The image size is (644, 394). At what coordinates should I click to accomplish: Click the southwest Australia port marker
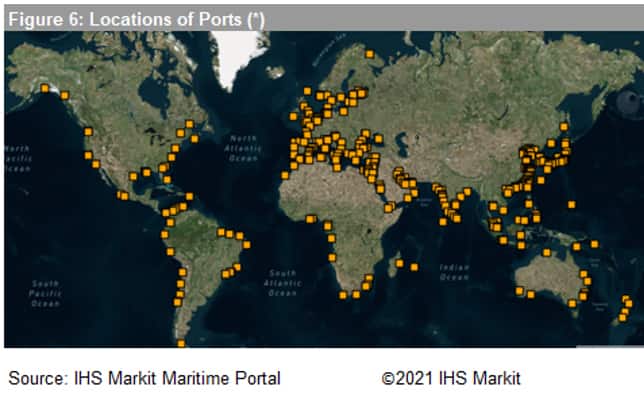coord(519,291)
